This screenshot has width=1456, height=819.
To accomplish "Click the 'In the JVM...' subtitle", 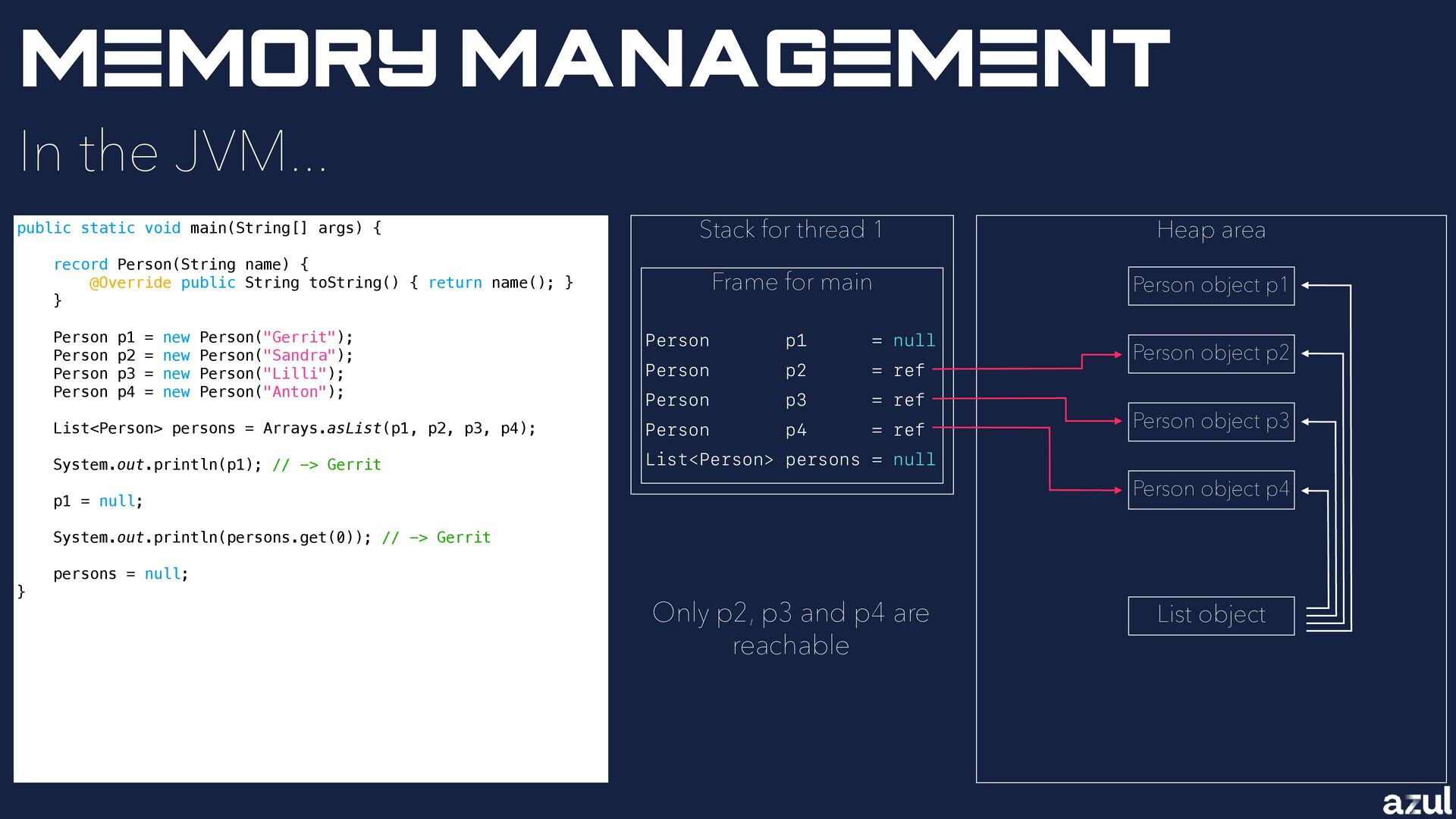I will click(x=173, y=152).
